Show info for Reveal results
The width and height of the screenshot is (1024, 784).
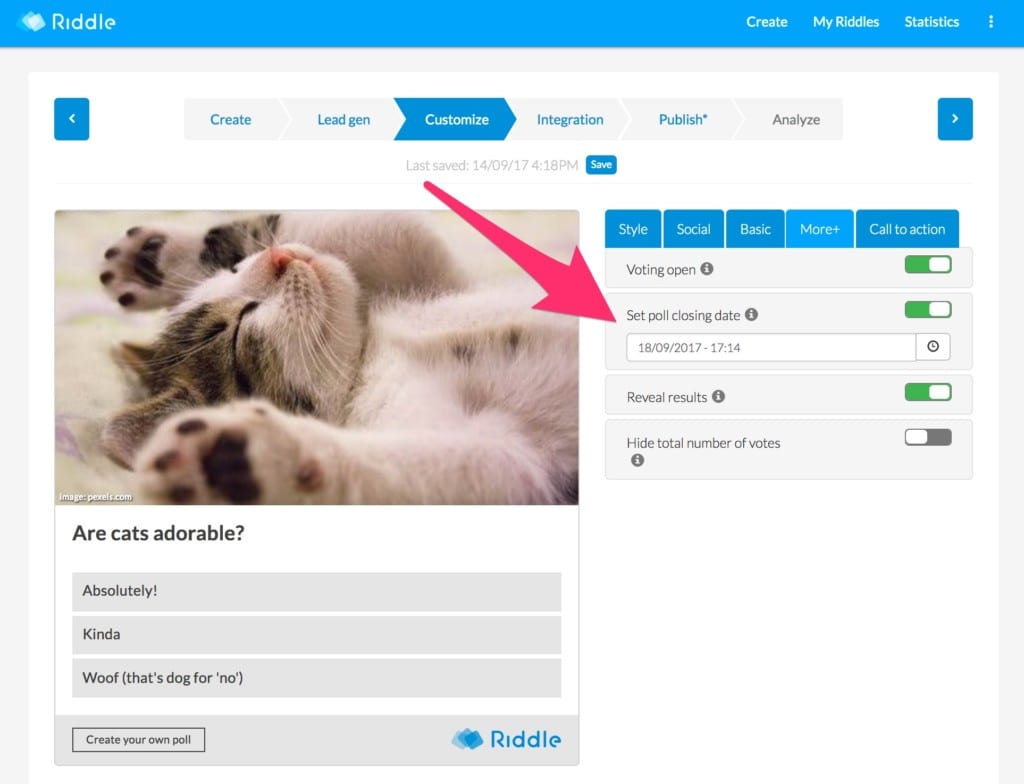pyautogui.click(x=718, y=396)
